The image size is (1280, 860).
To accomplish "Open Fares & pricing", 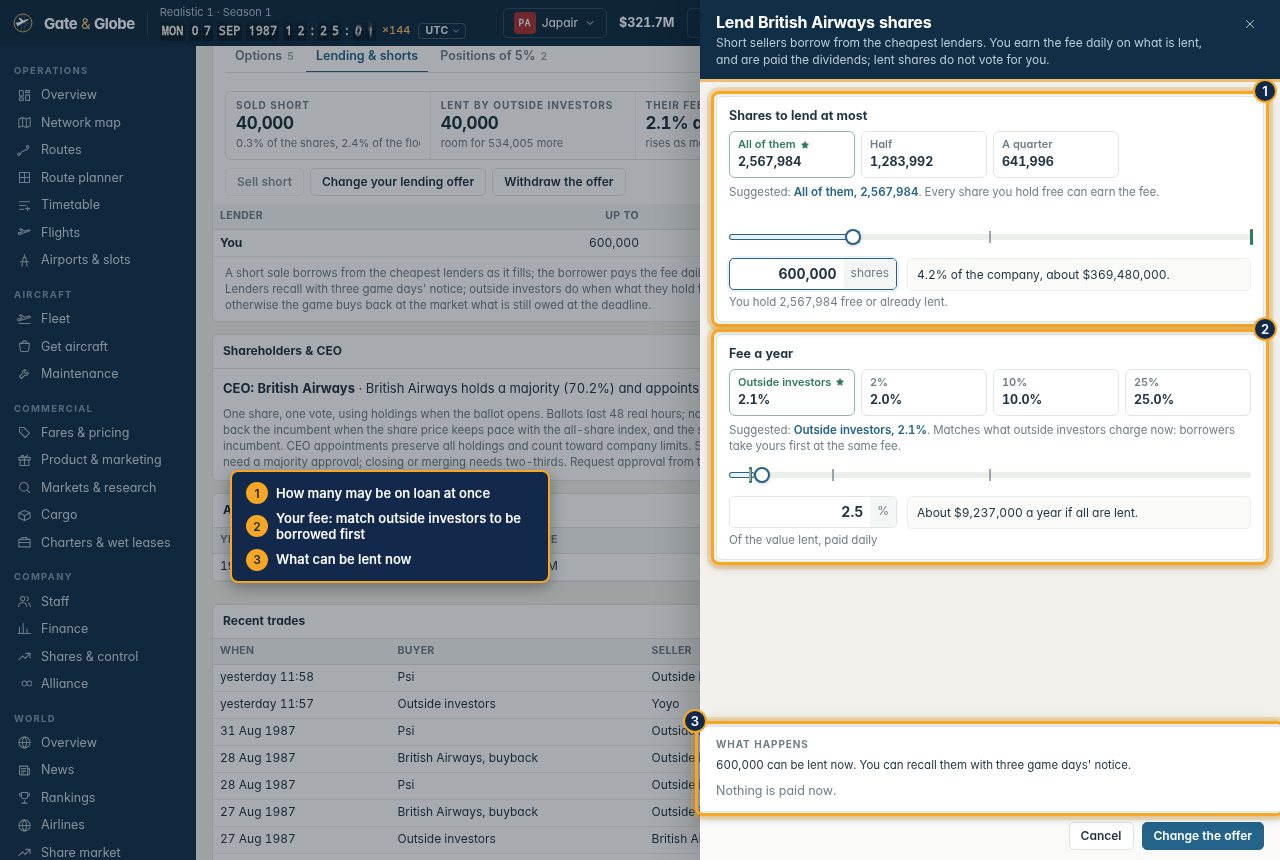I will click(x=84, y=433).
